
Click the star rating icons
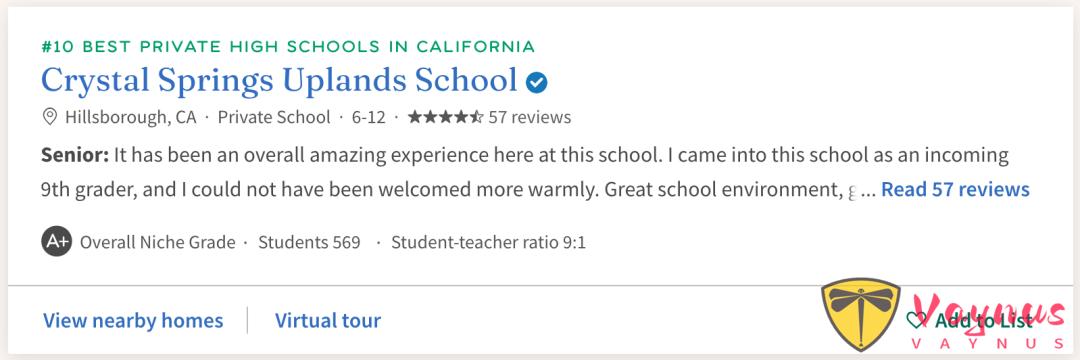[446, 117]
